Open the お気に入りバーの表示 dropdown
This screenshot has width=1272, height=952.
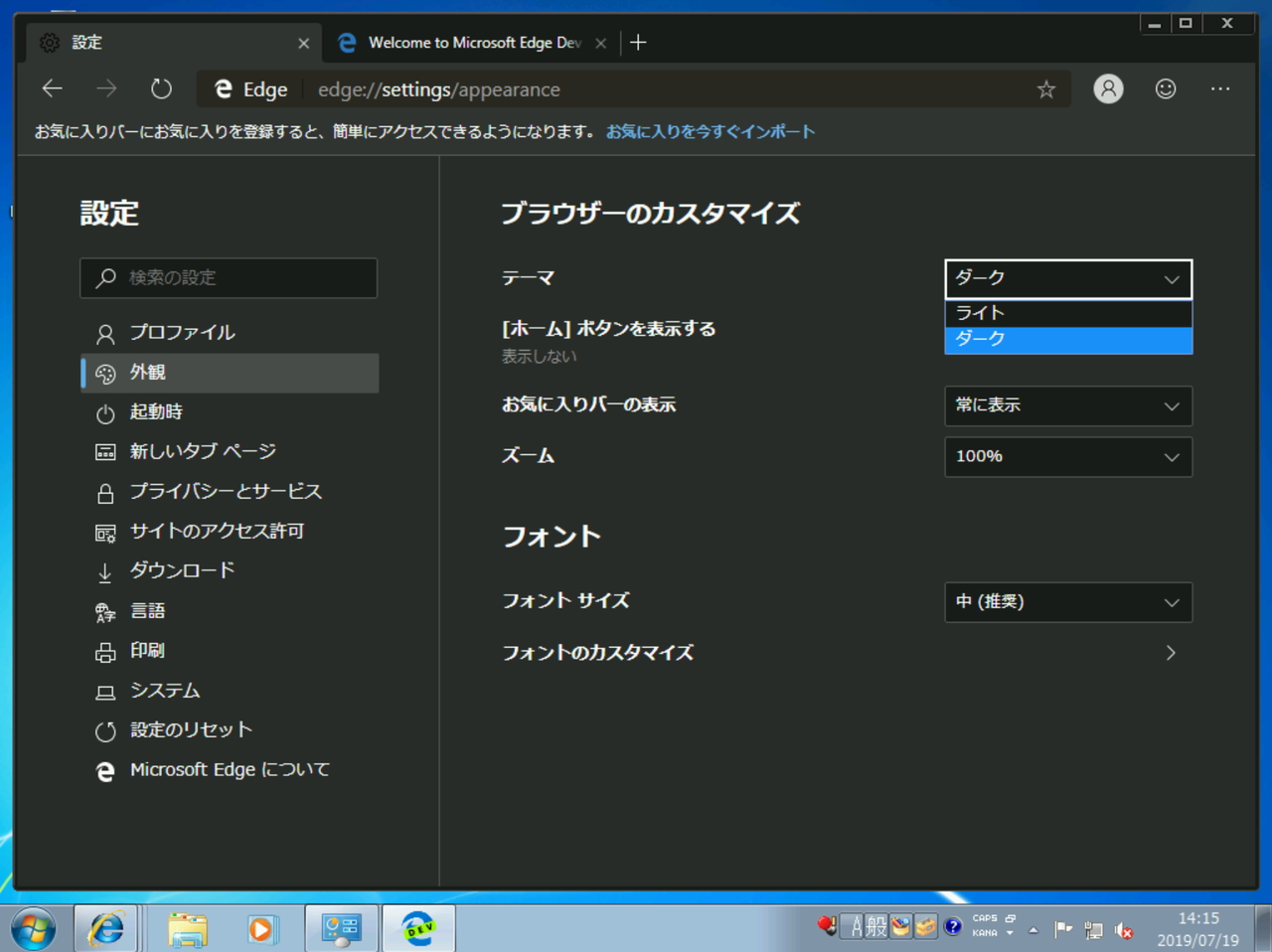(1067, 405)
